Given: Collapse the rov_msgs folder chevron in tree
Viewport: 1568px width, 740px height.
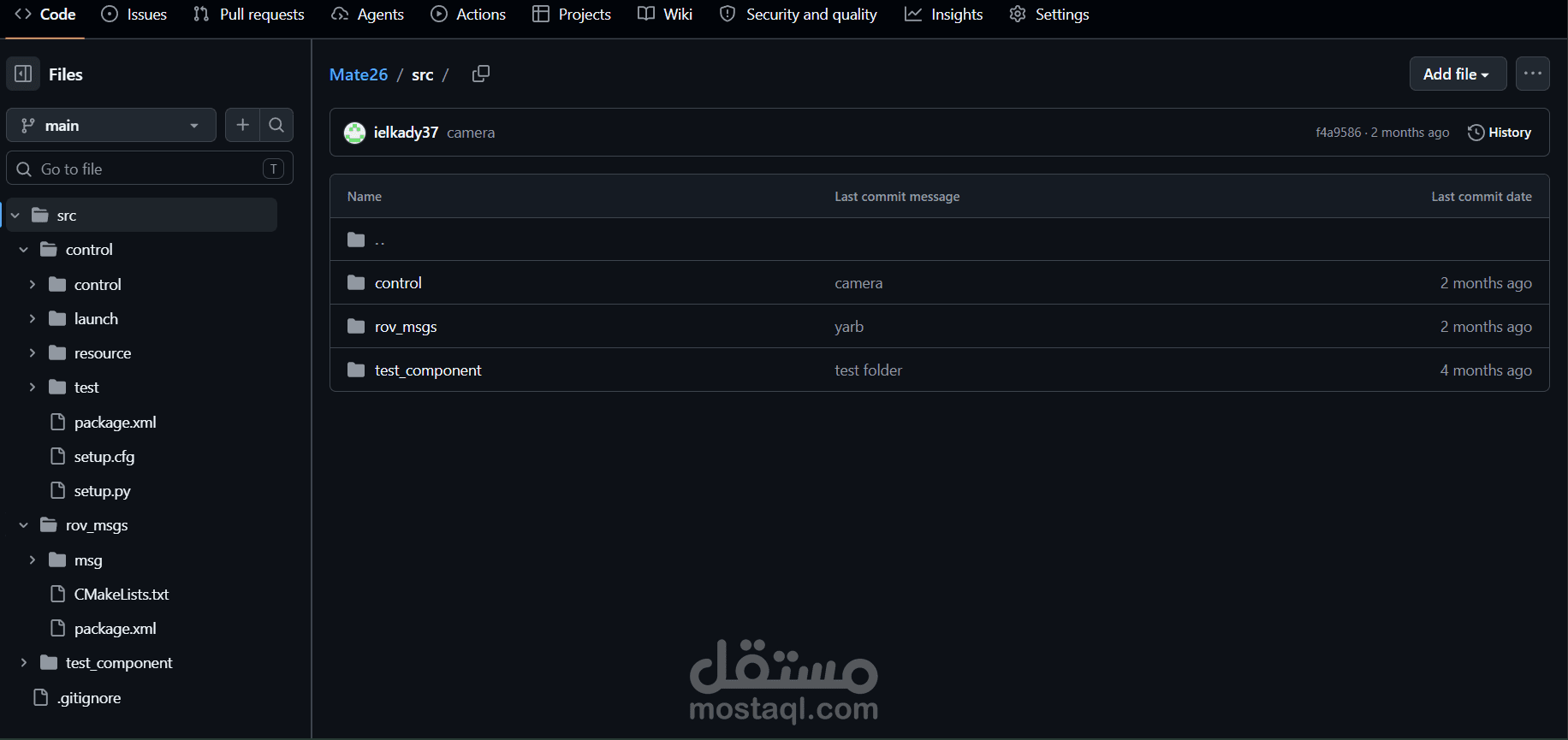Looking at the screenshot, I should pos(24,524).
